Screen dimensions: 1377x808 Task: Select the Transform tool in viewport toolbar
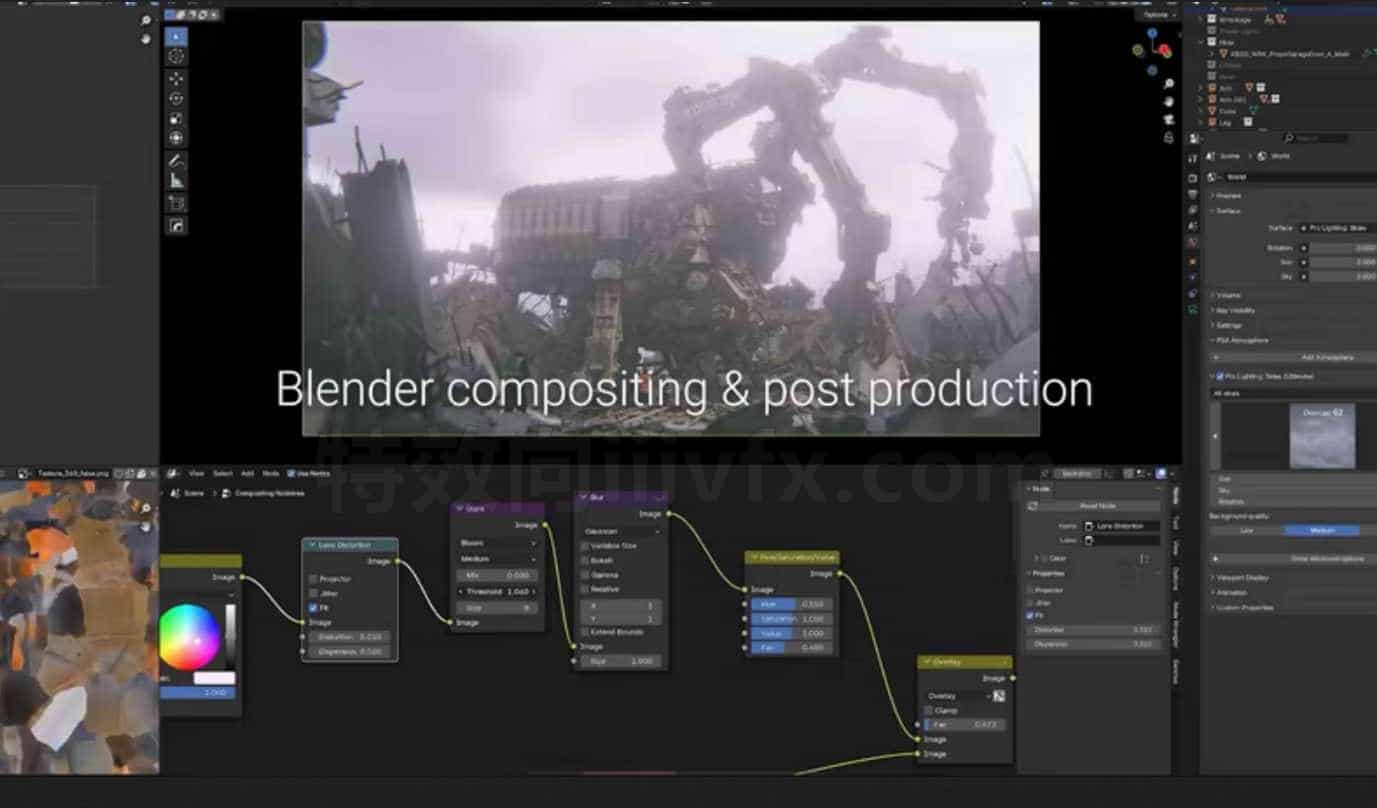[x=176, y=138]
